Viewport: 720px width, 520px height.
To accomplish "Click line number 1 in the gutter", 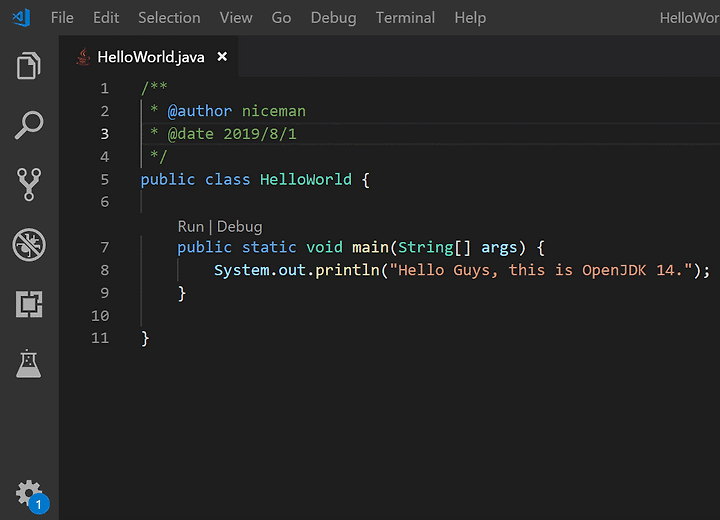I will pyautogui.click(x=105, y=88).
